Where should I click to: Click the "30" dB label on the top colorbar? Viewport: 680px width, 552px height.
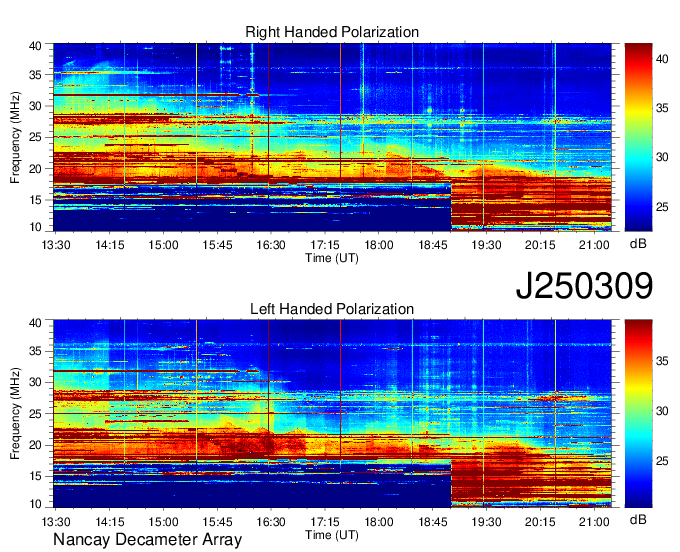pos(662,157)
